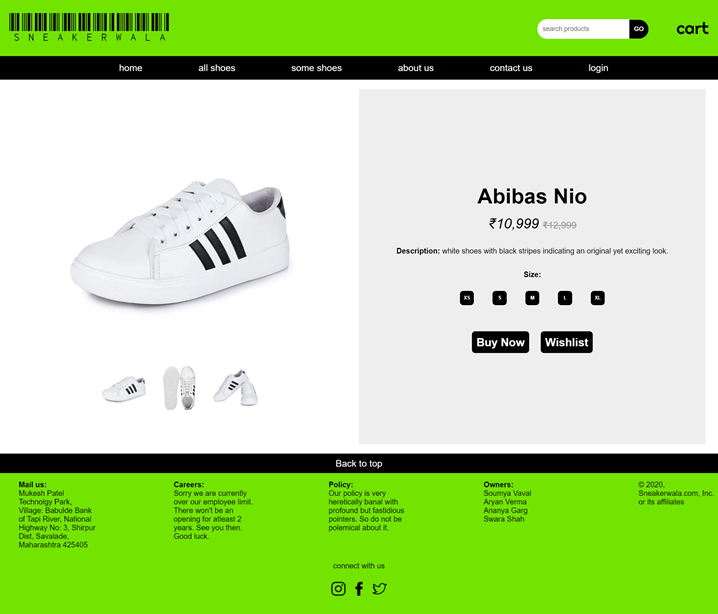Open the cart
Image resolution: width=718 pixels, height=614 pixels.
pyautogui.click(x=692, y=29)
